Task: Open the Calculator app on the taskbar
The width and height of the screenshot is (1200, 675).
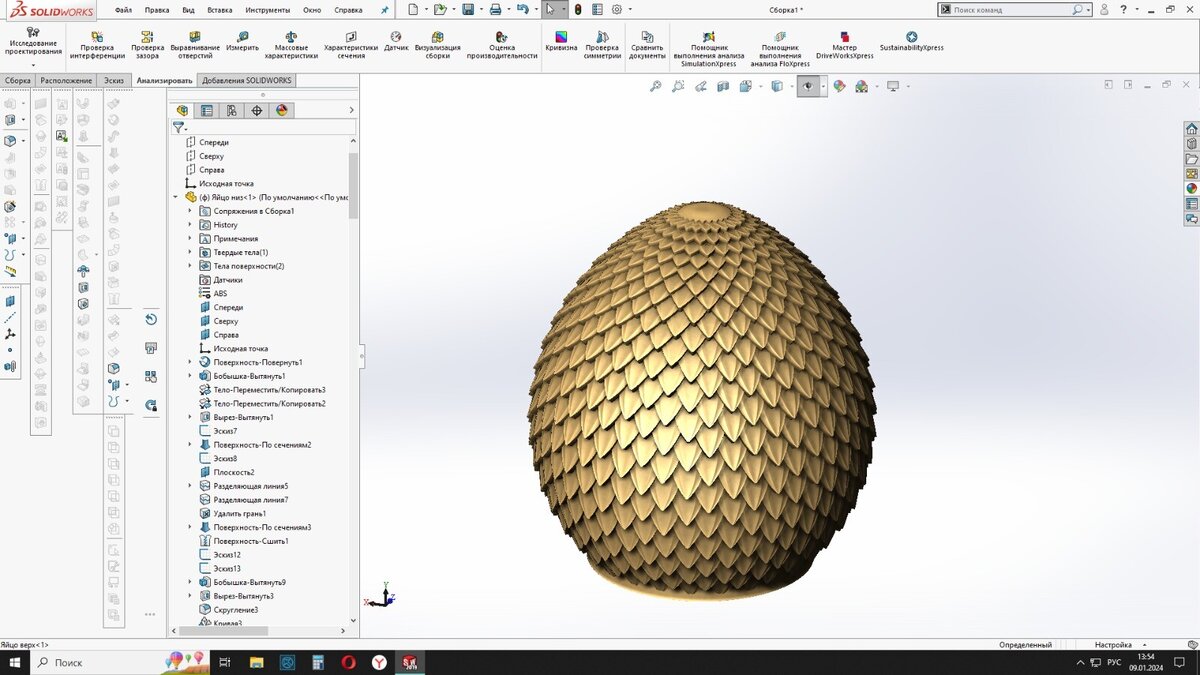Action: pos(318,662)
